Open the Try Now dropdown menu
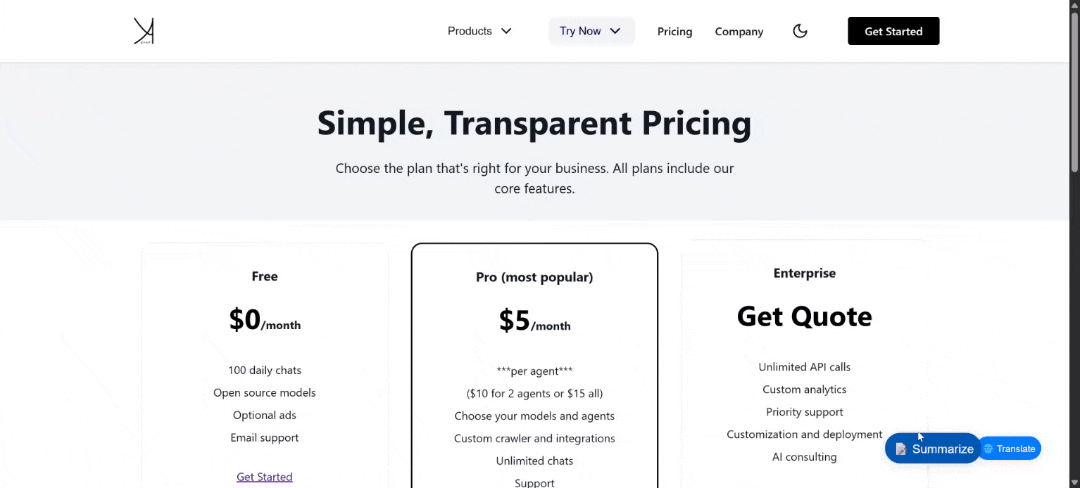The height and width of the screenshot is (488, 1080). [x=591, y=31]
